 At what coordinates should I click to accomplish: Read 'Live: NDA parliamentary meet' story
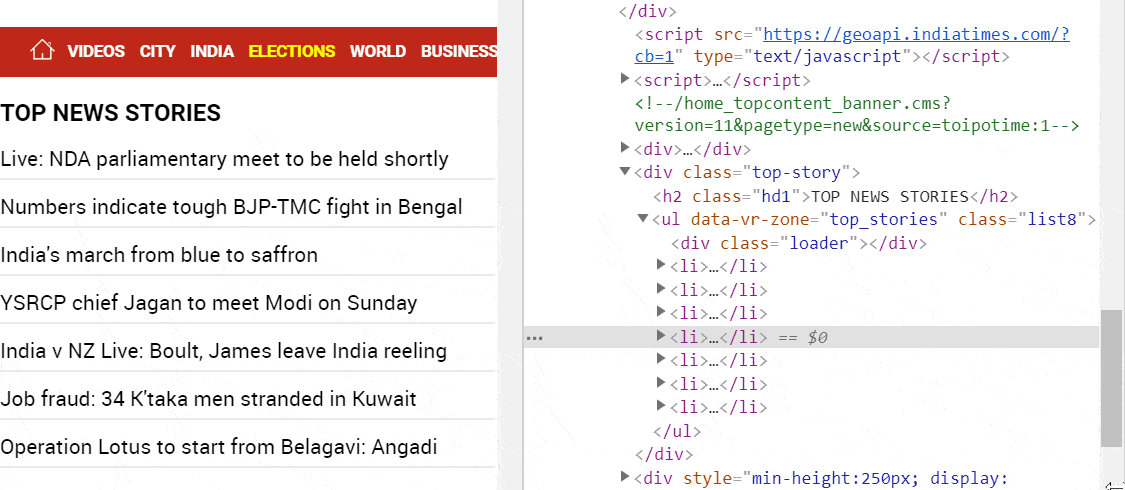[x=225, y=159]
